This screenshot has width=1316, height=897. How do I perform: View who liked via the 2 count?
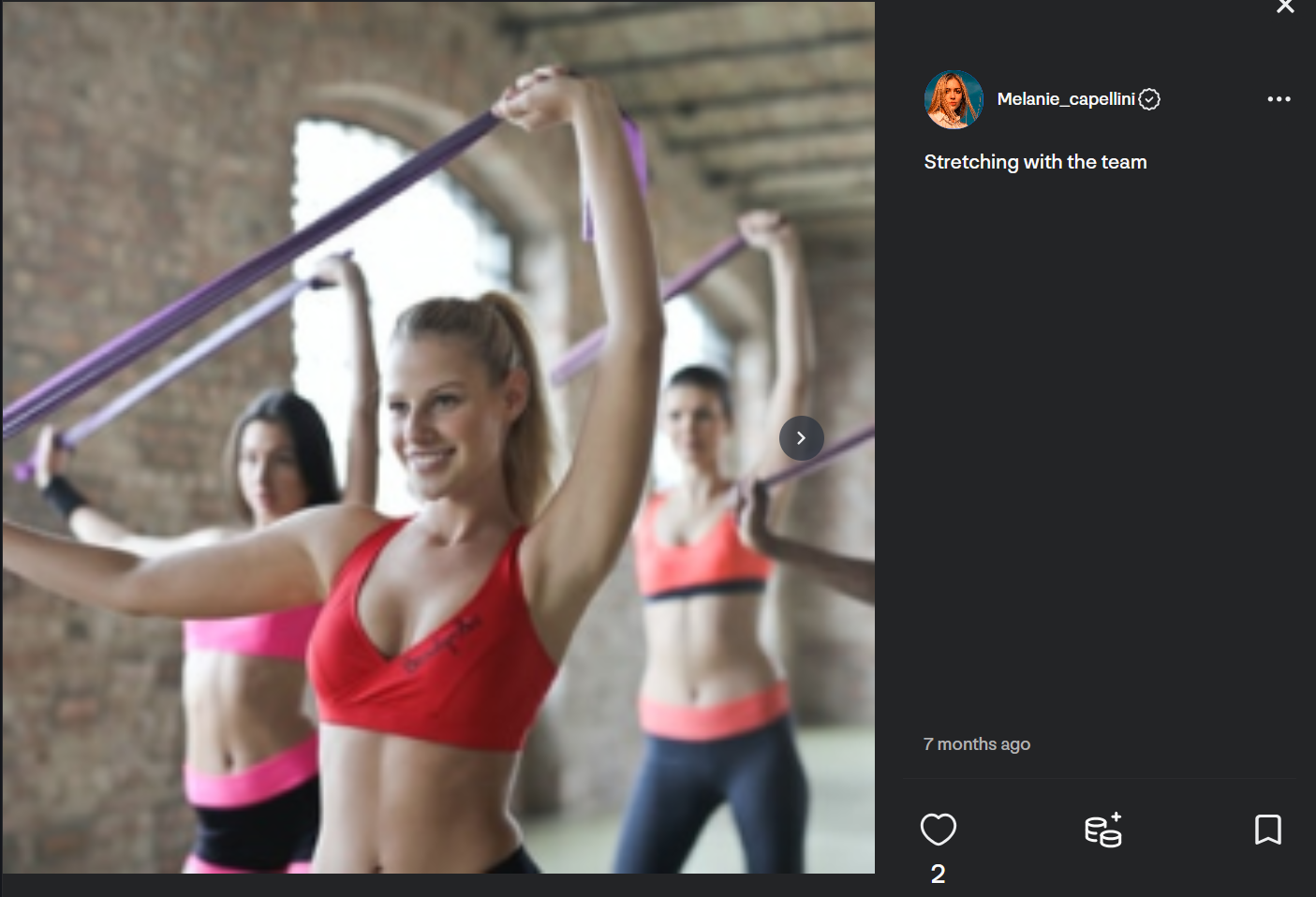(x=938, y=874)
